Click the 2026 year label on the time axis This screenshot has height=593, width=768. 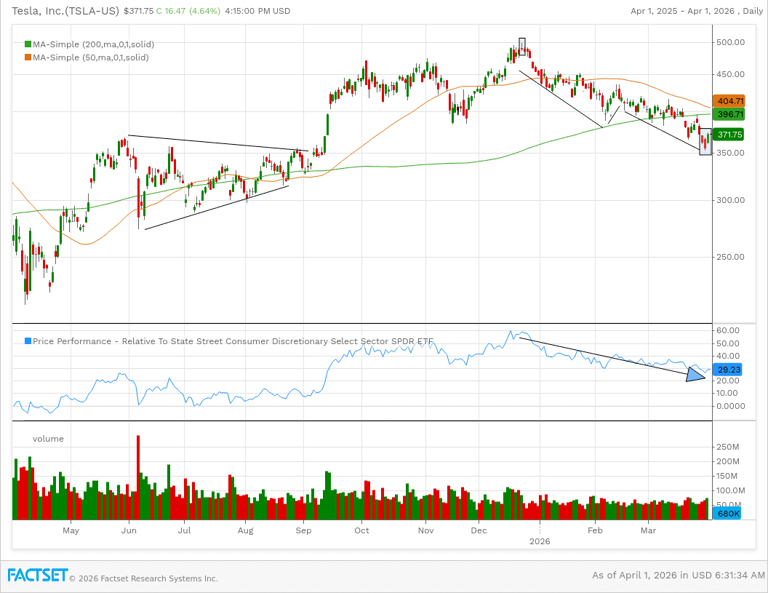pyautogui.click(x=540, y=541)
